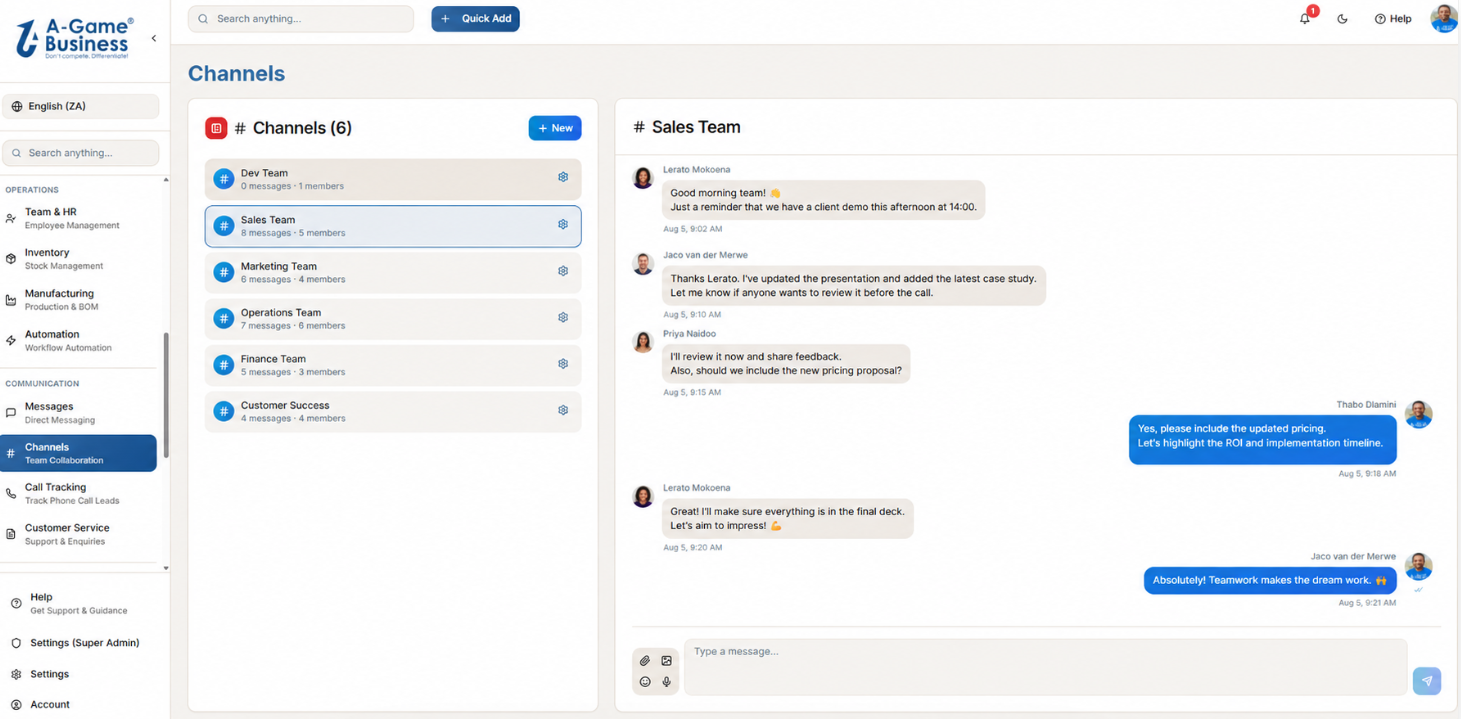Open Customer Success channel settings gear

click(x=563, y=410)
